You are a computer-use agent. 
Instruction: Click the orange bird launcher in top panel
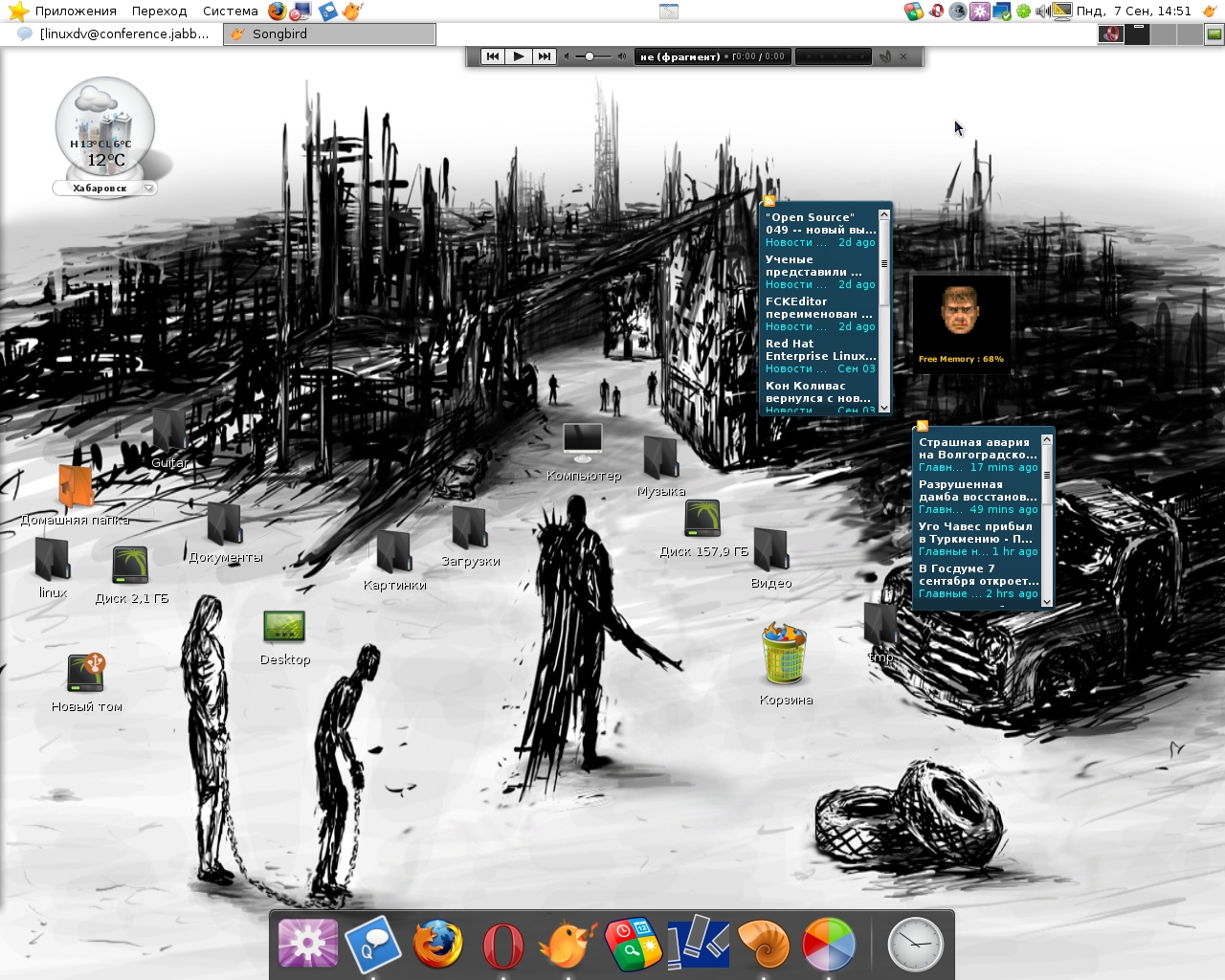[x=353, y=11]
